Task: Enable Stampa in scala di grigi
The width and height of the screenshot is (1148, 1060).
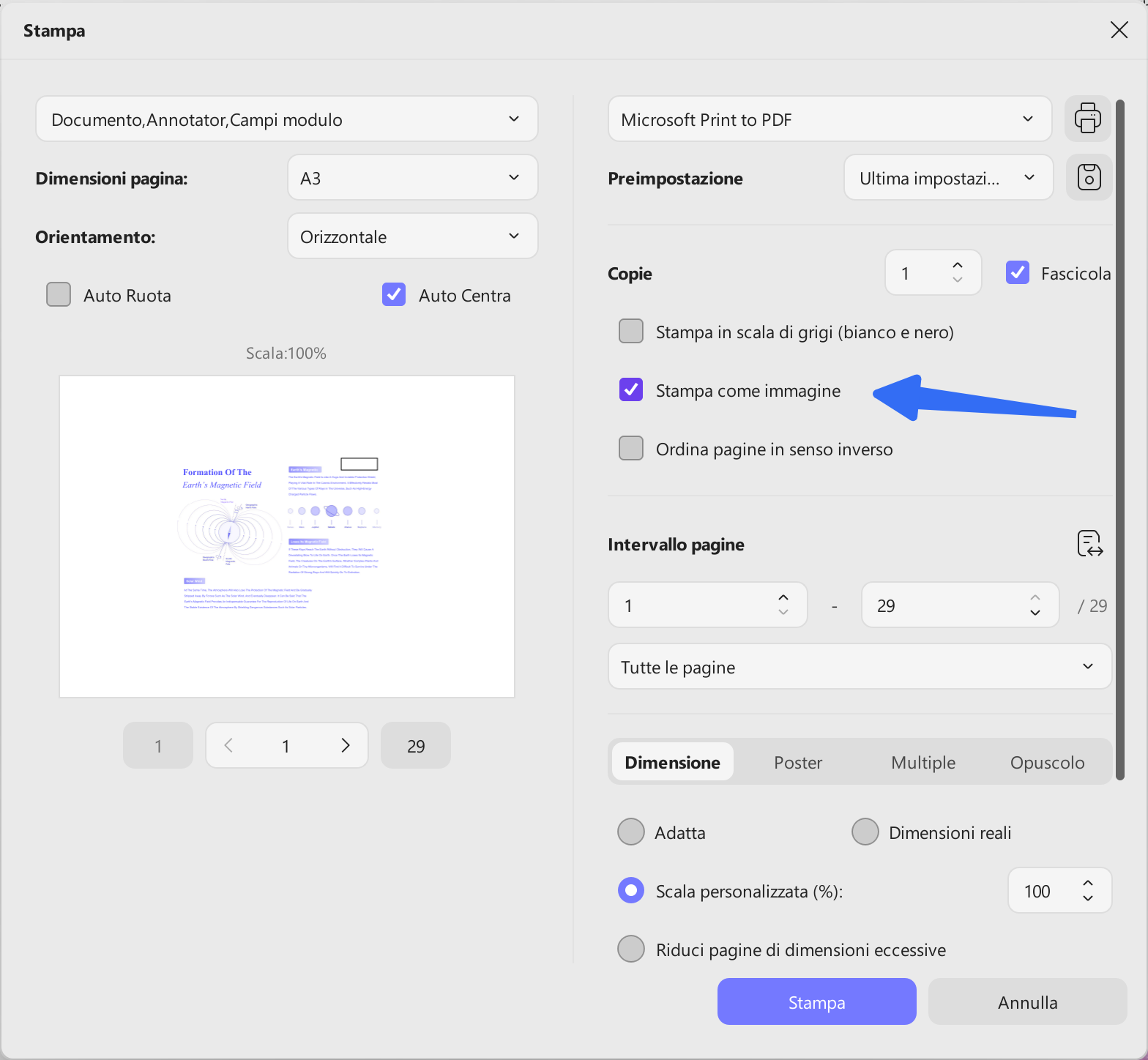Action: coord(631,331)
